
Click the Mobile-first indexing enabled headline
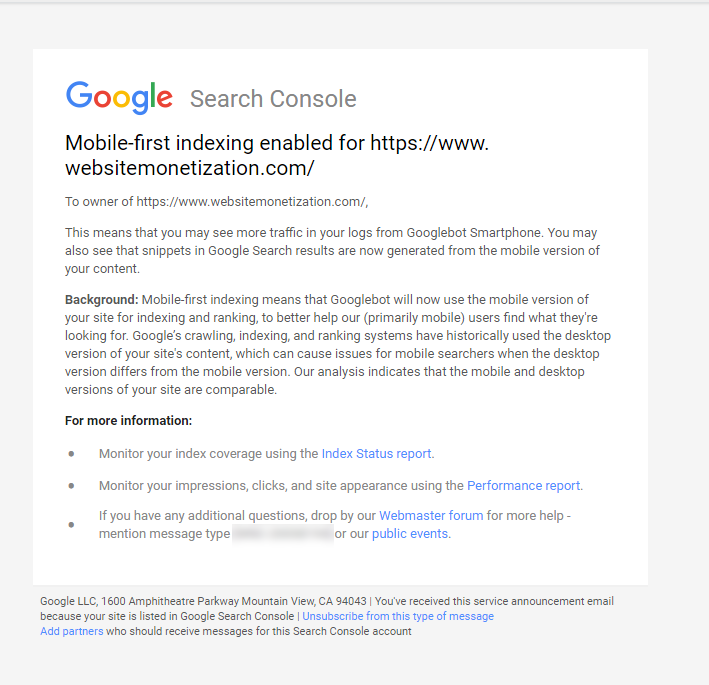tap(277, 155)
